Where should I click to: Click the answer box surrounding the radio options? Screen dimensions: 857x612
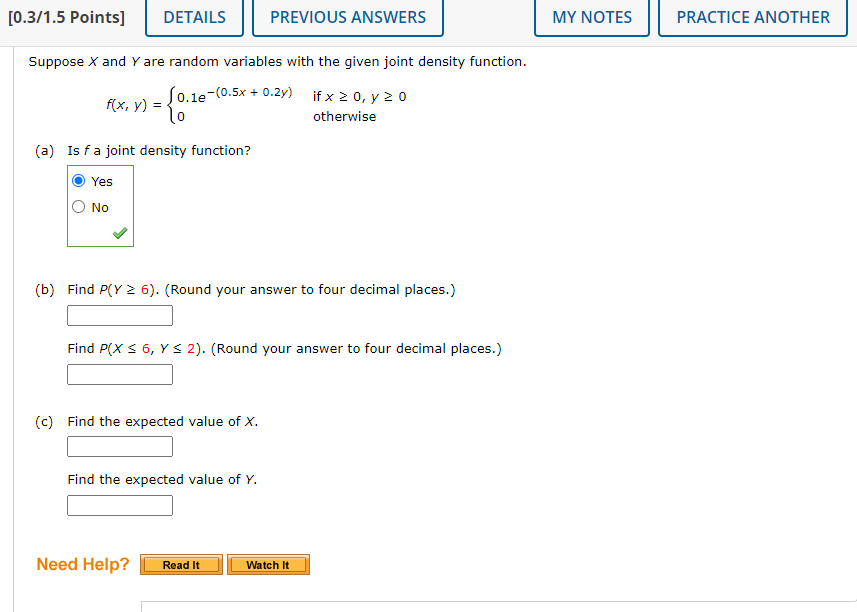[x=100, y=206]
